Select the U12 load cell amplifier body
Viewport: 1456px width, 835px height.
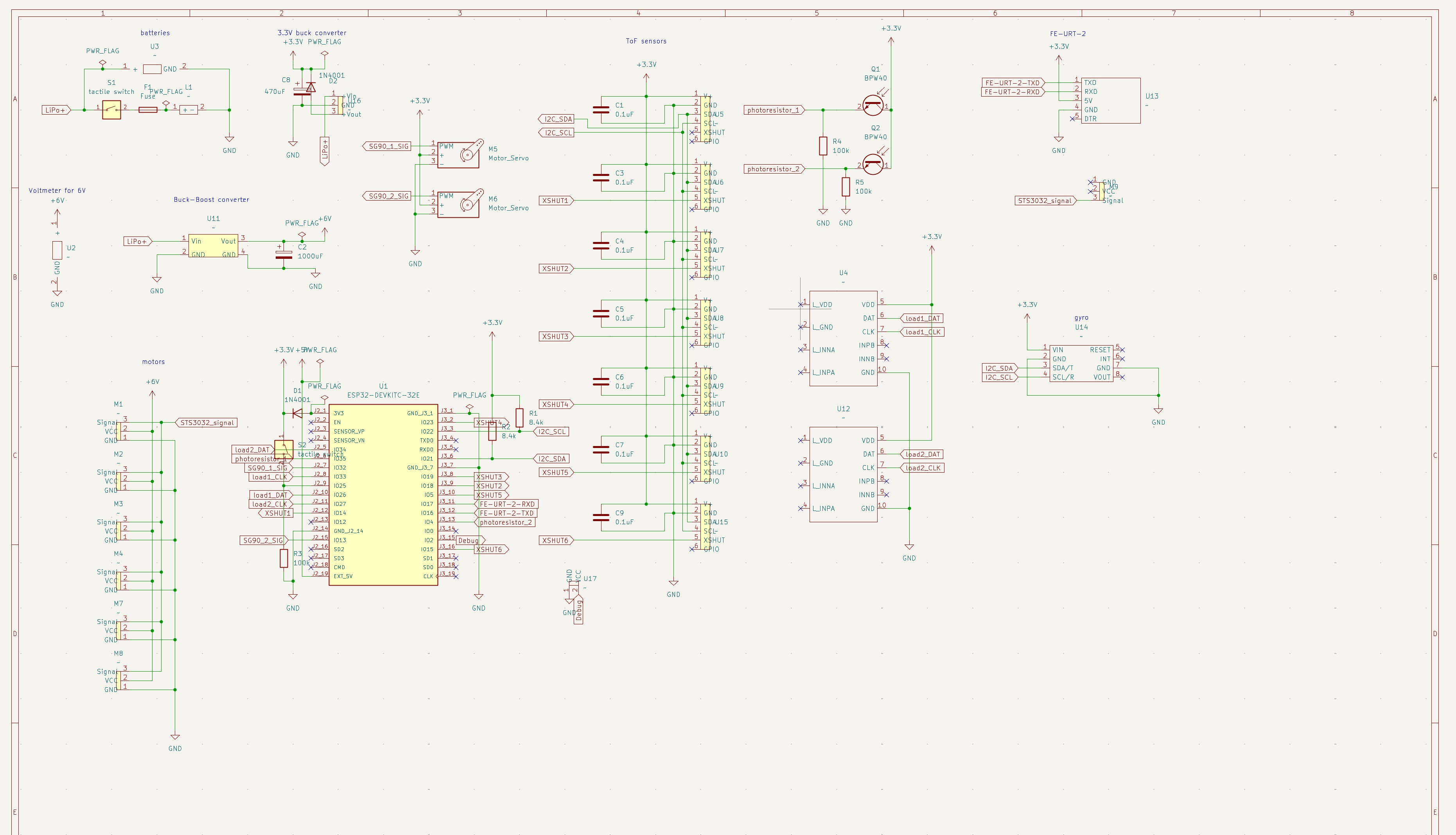(843, 474)
